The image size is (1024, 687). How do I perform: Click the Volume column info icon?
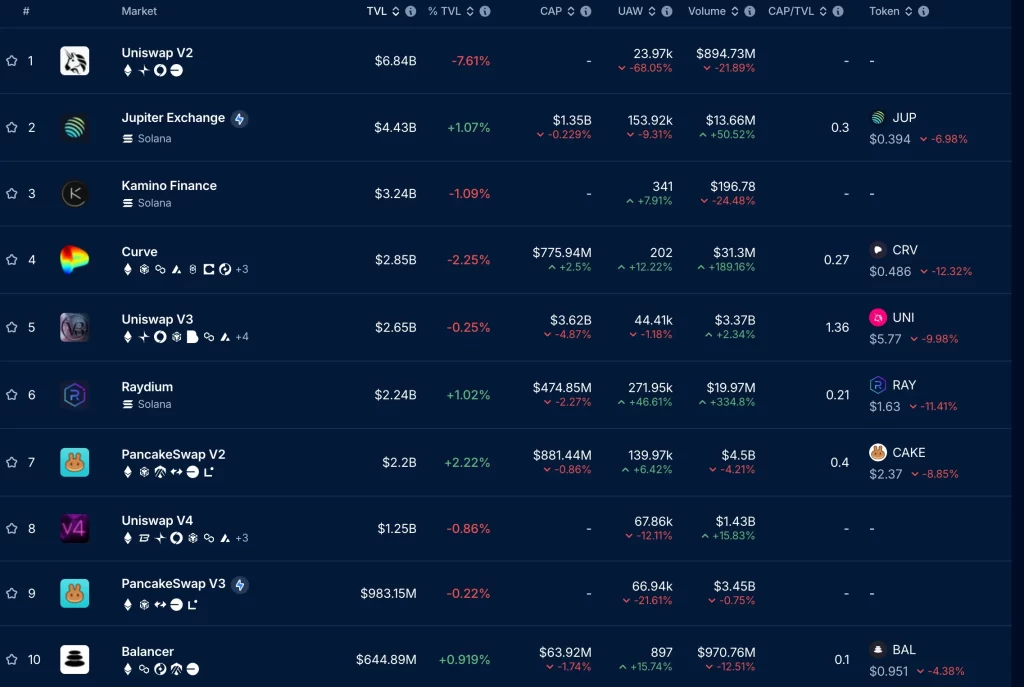pyautogui.click(x=750, y=11)
